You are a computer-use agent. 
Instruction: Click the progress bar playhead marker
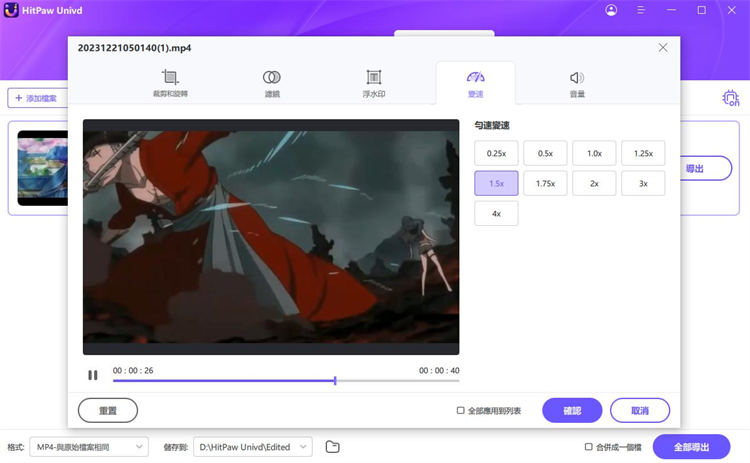(x=335, y=381)
